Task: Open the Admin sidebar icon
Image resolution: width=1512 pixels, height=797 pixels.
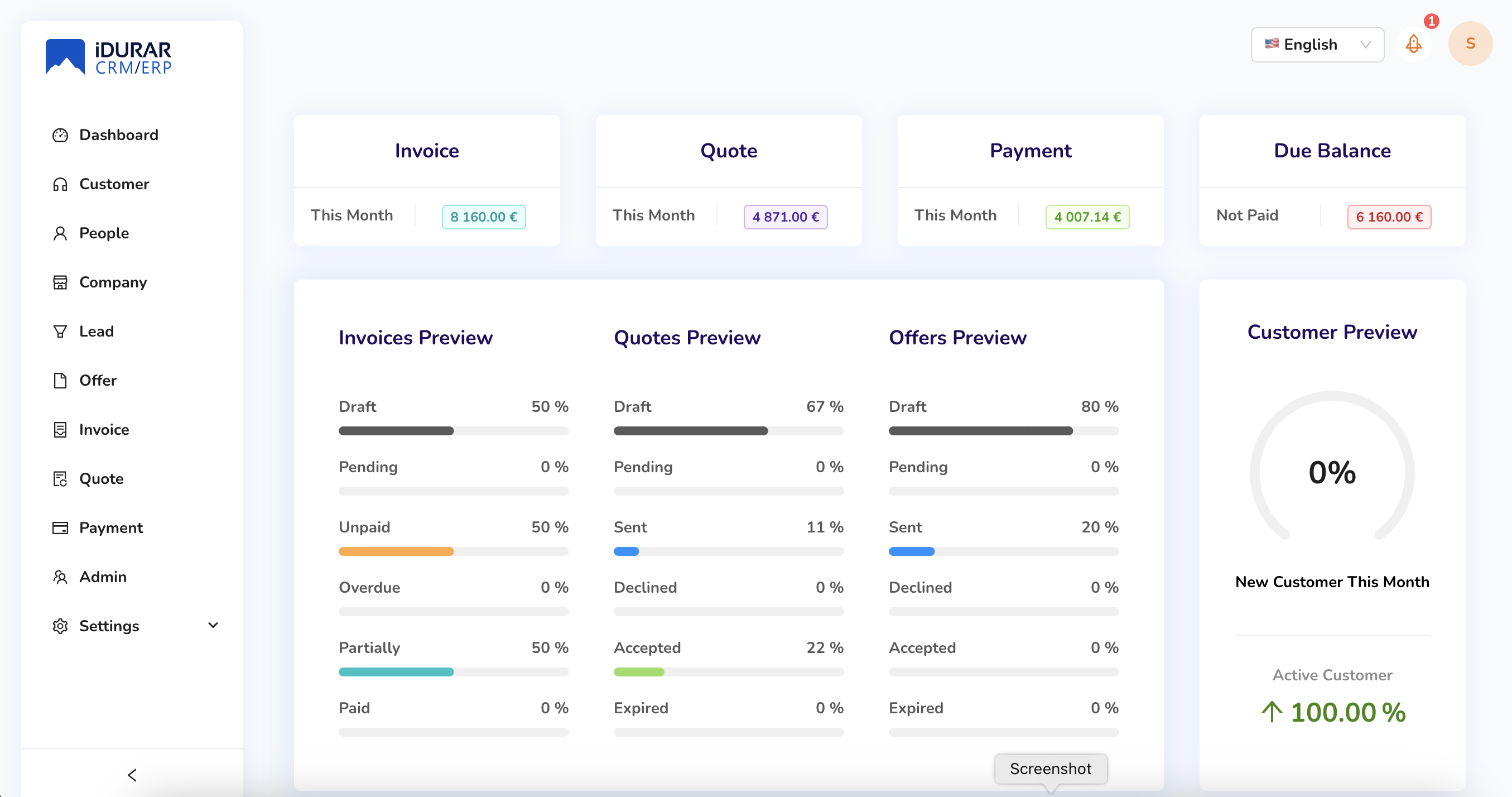Action: (x=59, y=577)
